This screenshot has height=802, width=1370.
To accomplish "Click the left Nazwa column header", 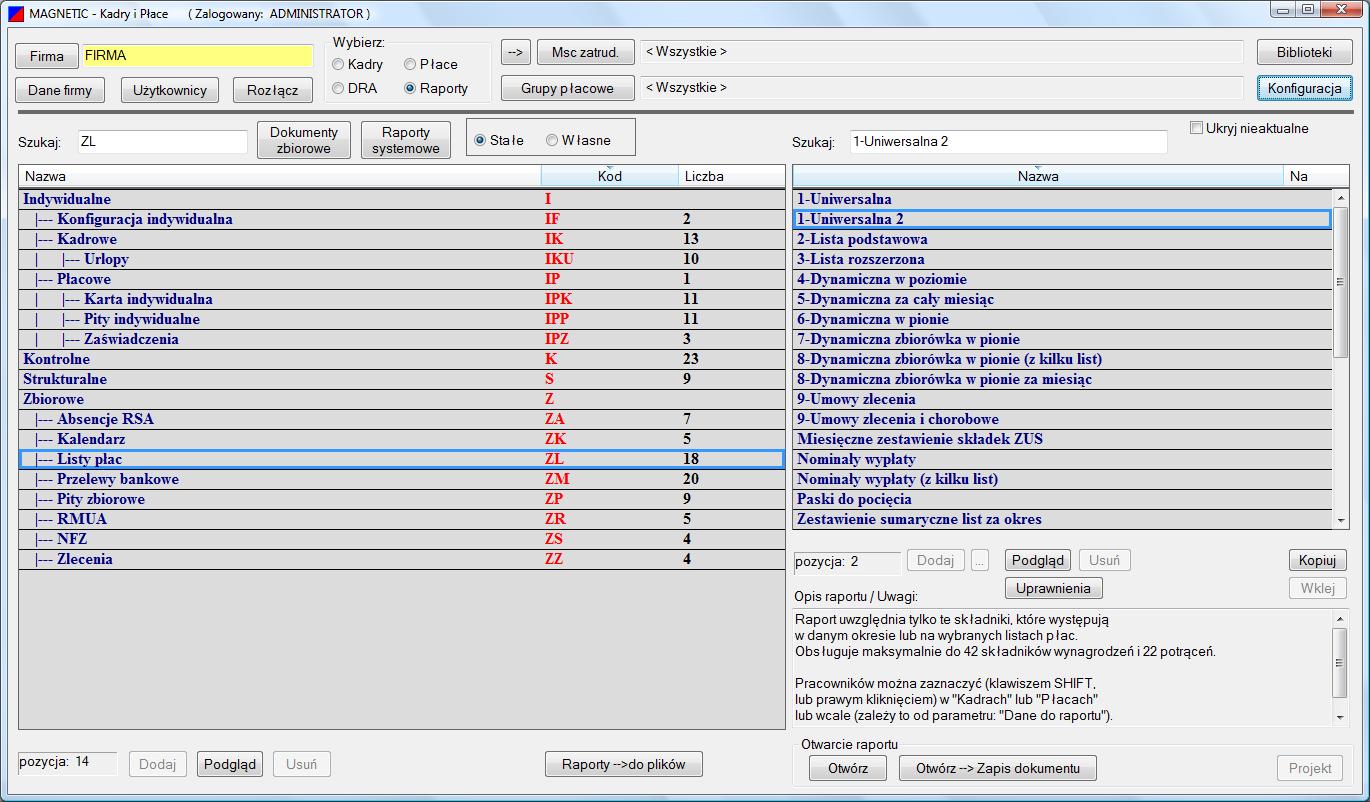I will (x=280, y=176).
